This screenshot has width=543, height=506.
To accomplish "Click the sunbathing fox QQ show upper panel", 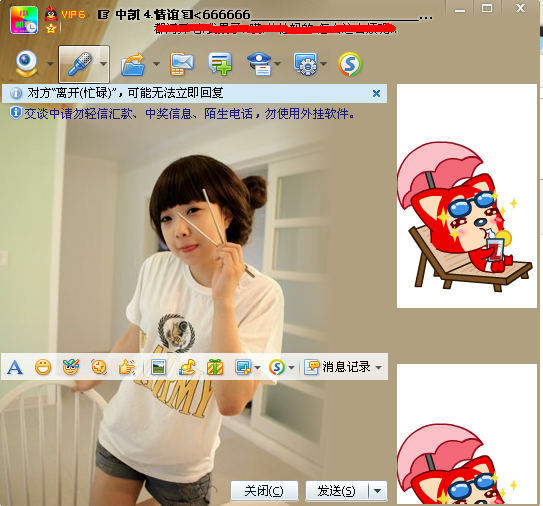I will click(x=466, y=196).
